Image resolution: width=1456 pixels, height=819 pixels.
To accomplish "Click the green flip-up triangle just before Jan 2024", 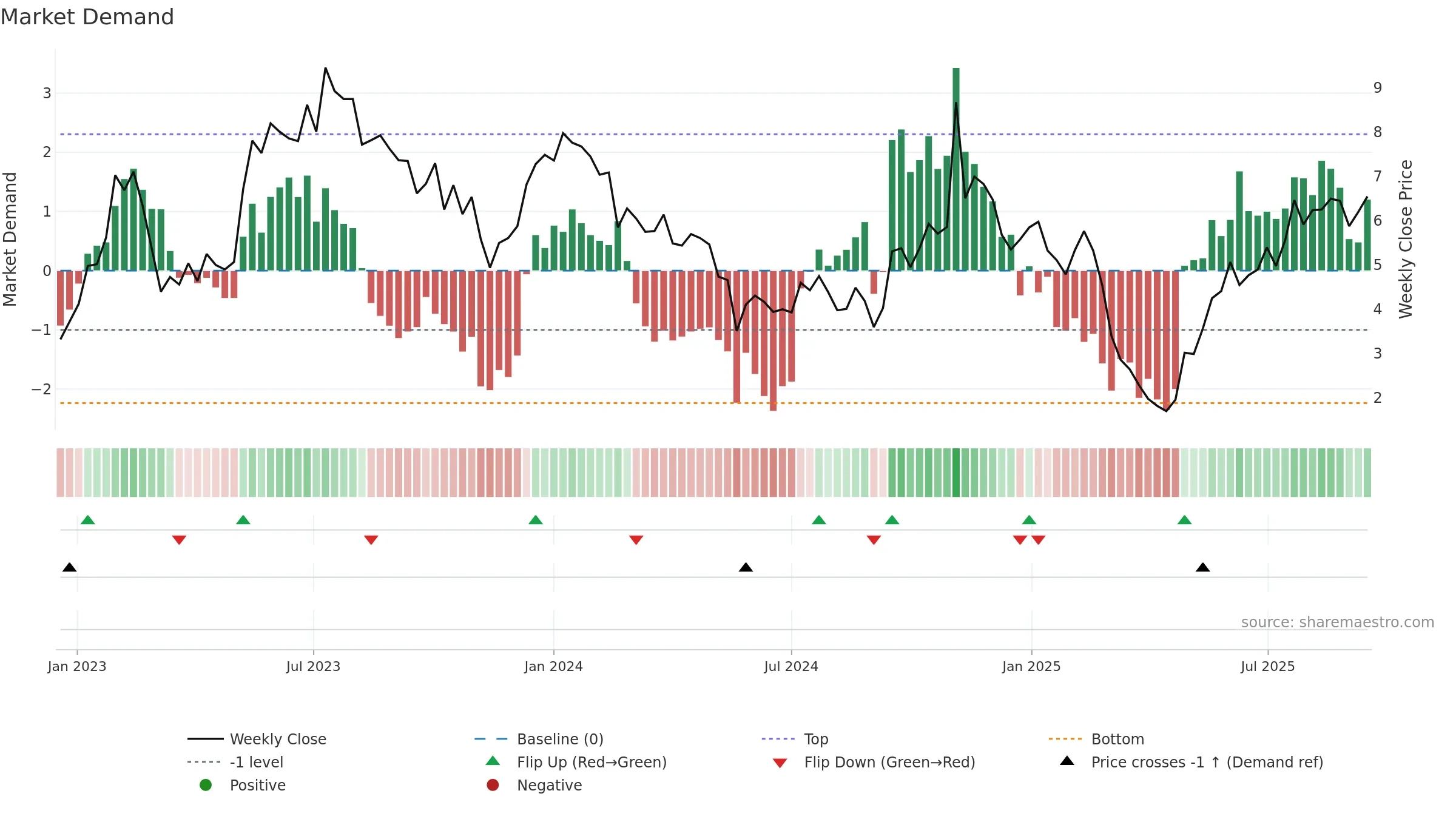I will (x=536, y=520).
